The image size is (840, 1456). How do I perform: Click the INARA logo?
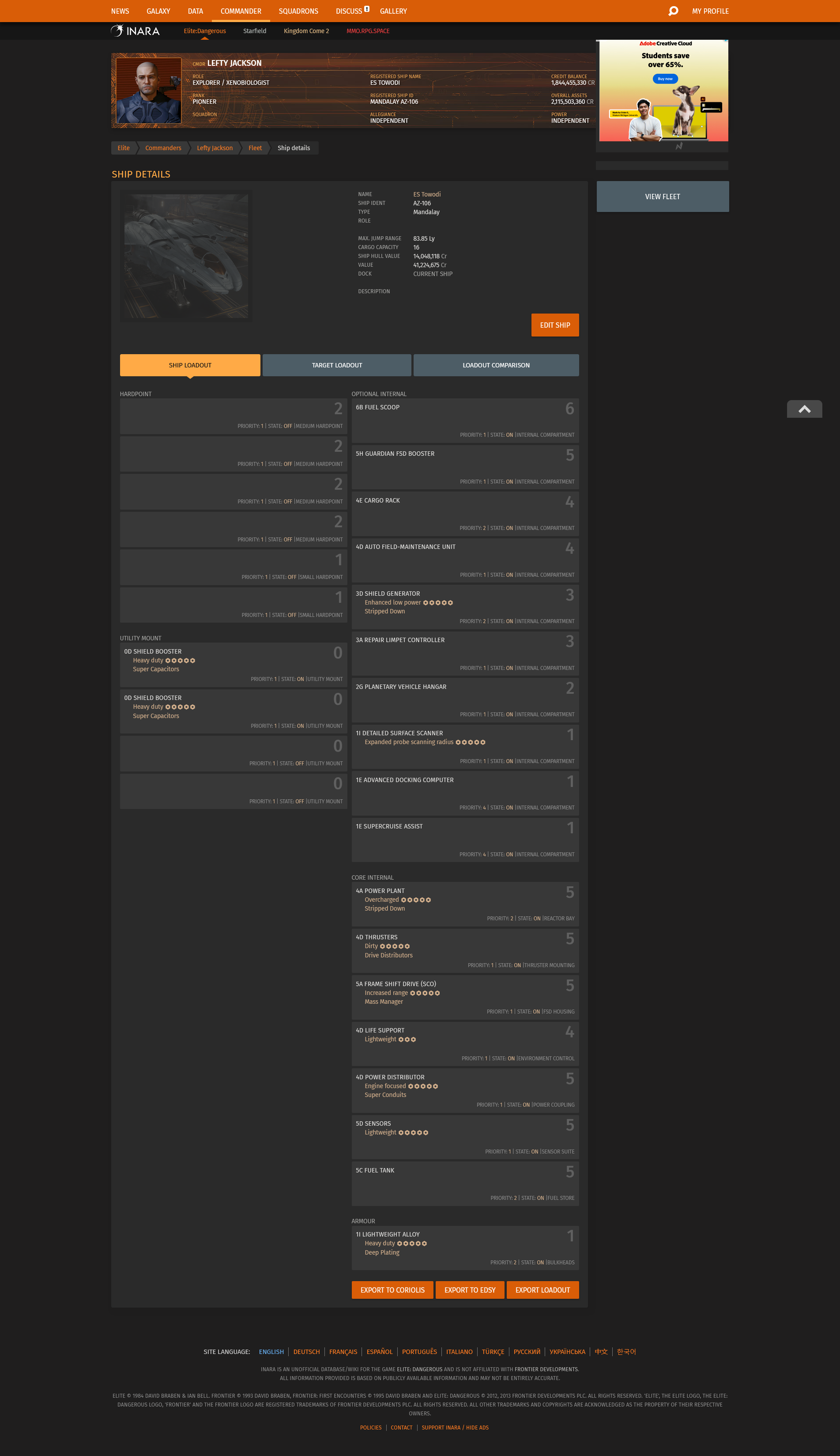[x=136, y=30]
